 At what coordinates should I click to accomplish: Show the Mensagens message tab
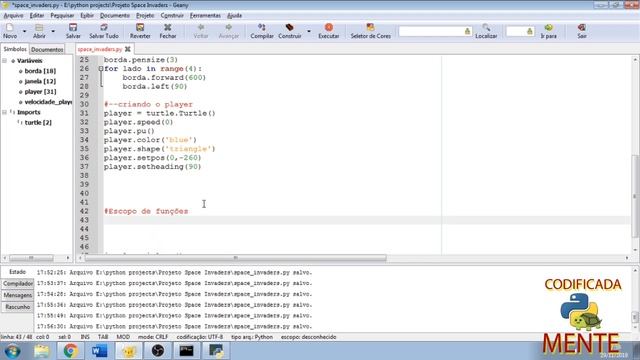click(18, 295)
